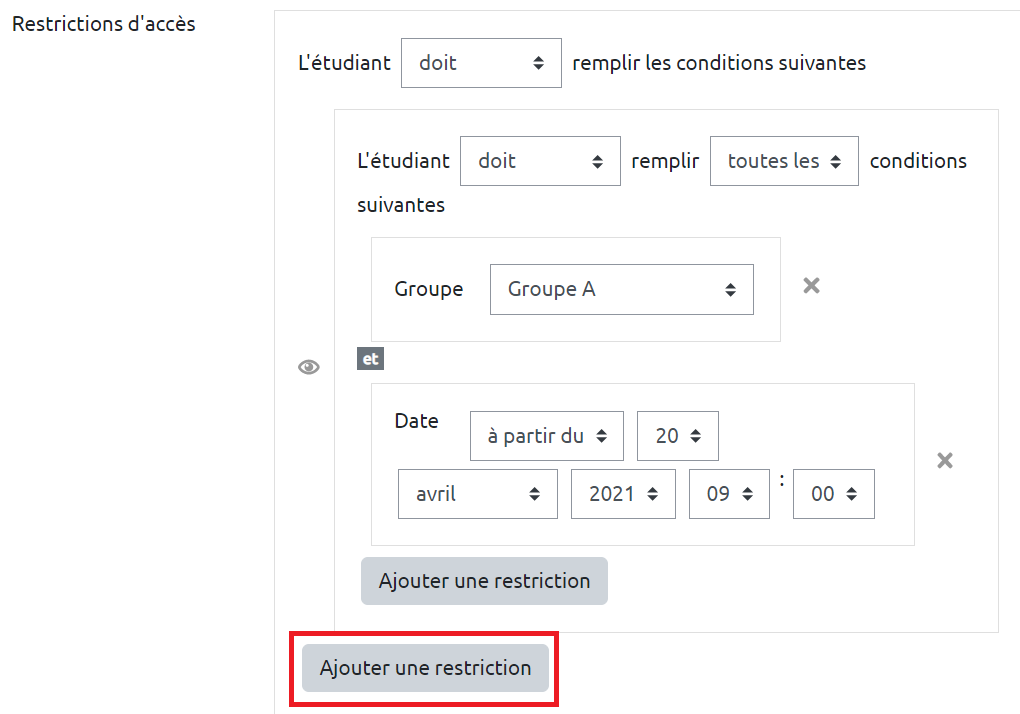The image size is (1020, 714).
Task: Delete the Groupe restriction with its X icon
Action: click(812, 286)
